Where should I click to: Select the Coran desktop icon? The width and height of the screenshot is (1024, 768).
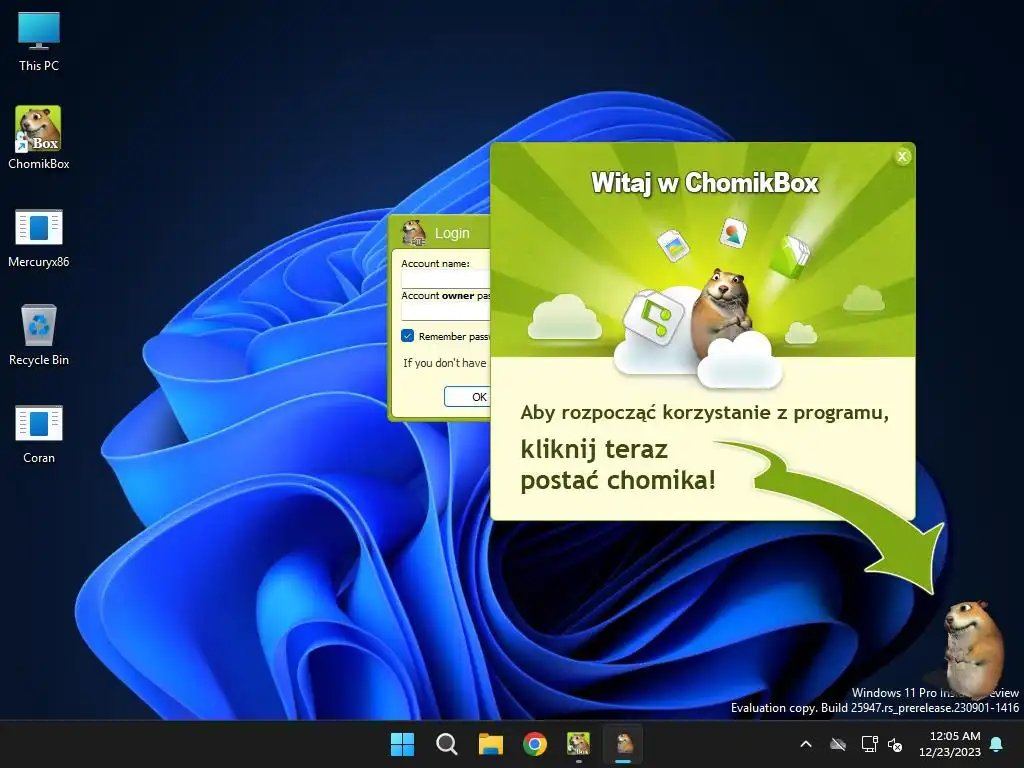tap(39, 434)
